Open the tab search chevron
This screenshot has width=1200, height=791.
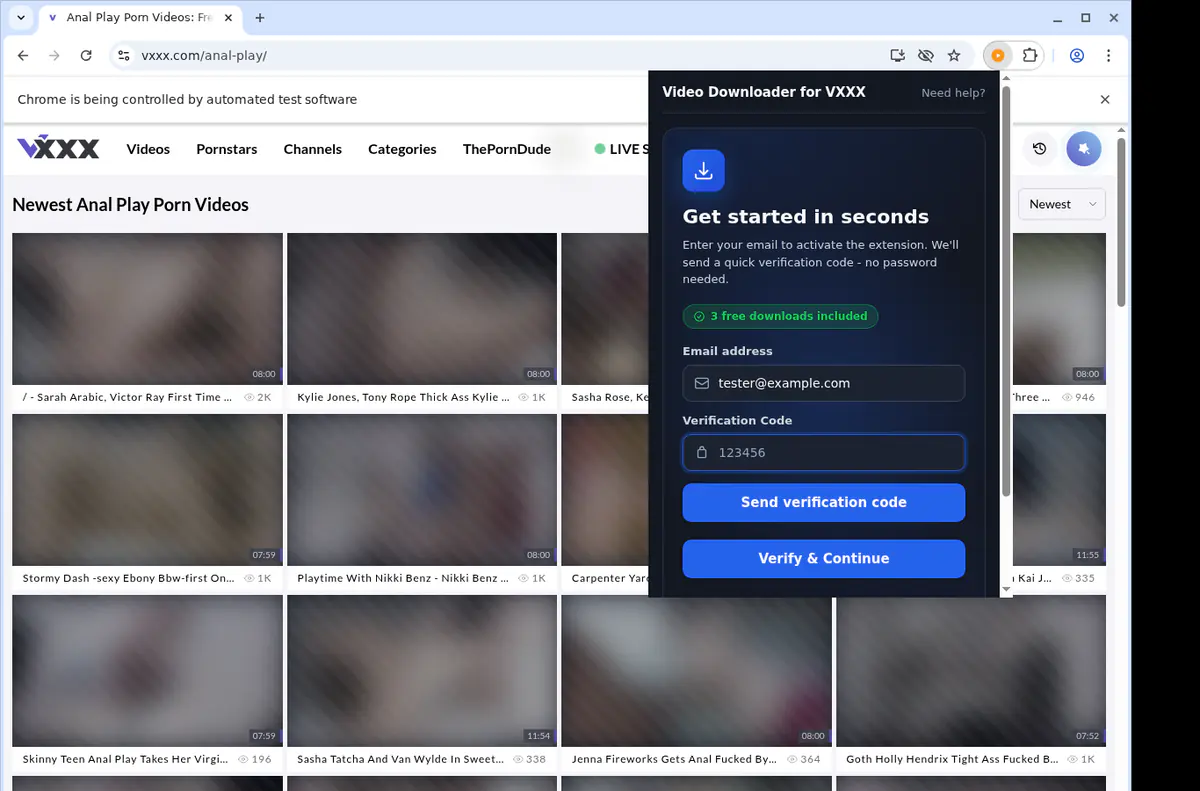pos(21,18)
